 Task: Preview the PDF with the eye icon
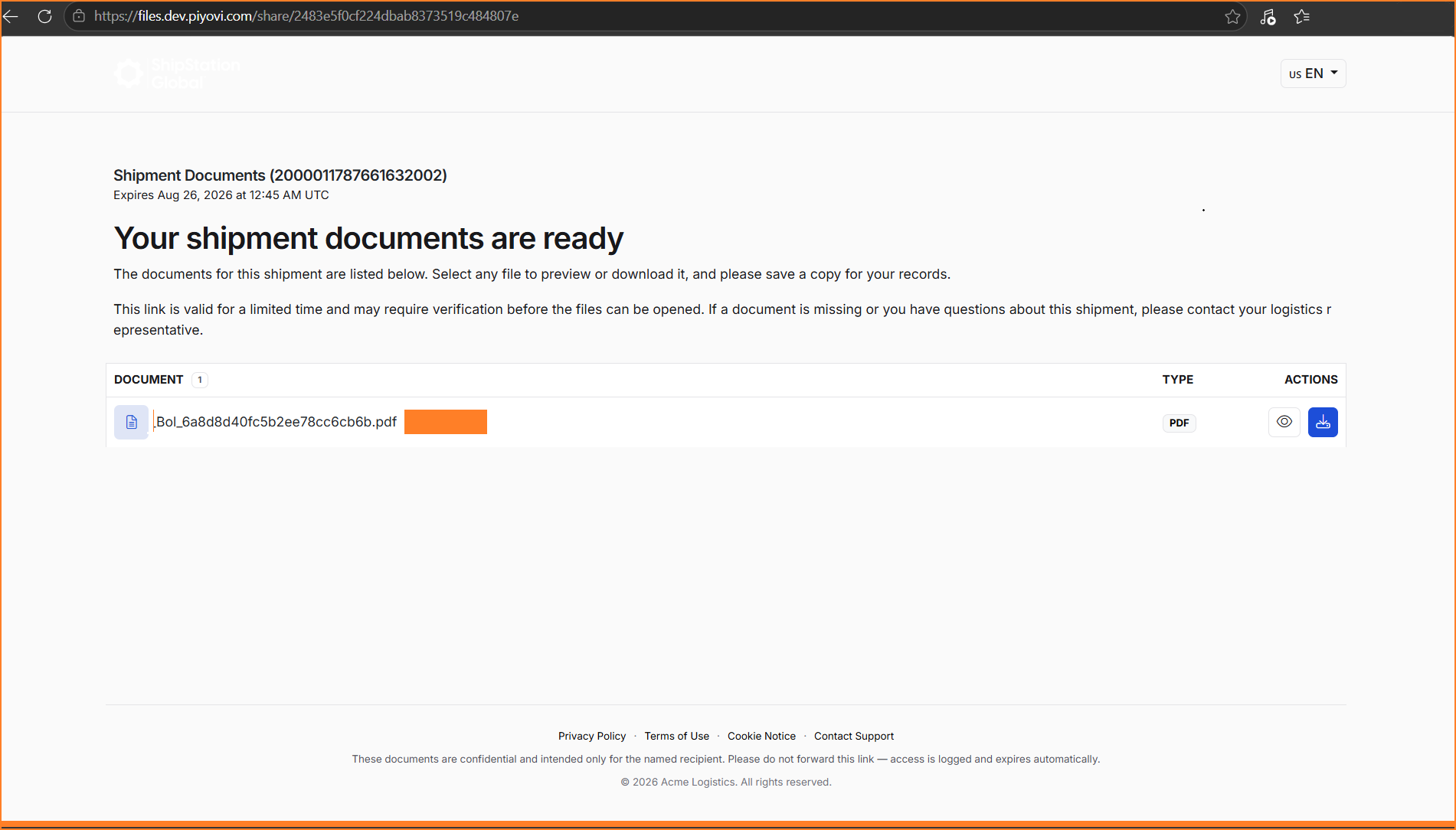point(1284,422)
